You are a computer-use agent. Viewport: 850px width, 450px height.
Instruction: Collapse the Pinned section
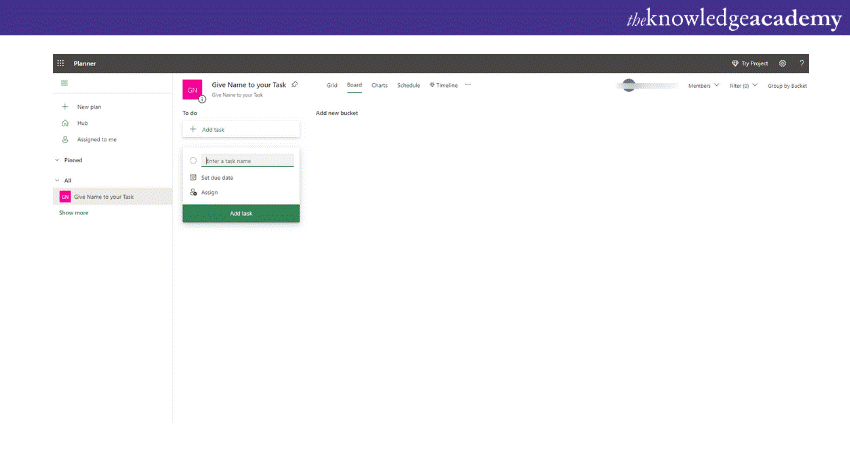tap(57, 160)
